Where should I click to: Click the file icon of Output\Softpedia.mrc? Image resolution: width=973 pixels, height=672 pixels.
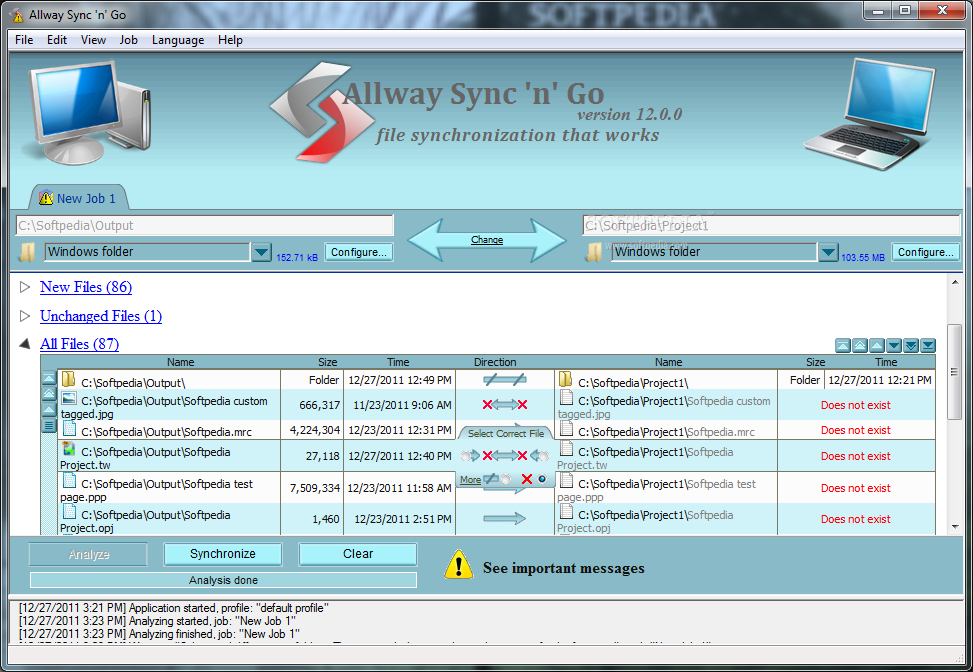70,429
